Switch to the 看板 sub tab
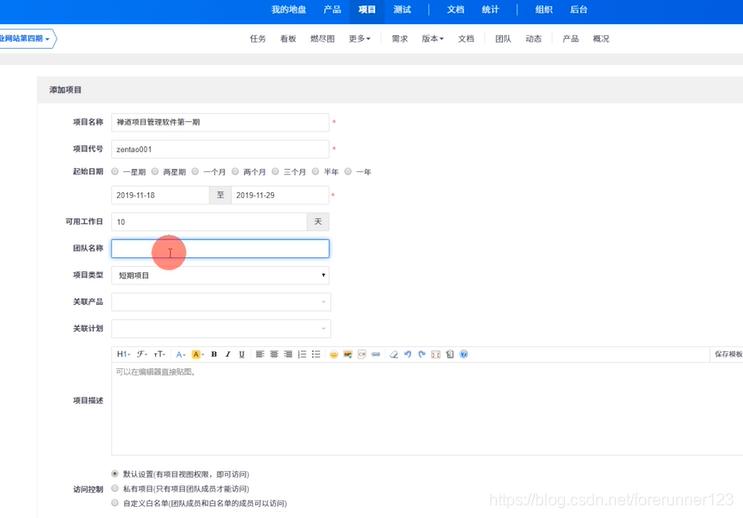The width and height of the screenshot is (743, 518). coord(288,39)
